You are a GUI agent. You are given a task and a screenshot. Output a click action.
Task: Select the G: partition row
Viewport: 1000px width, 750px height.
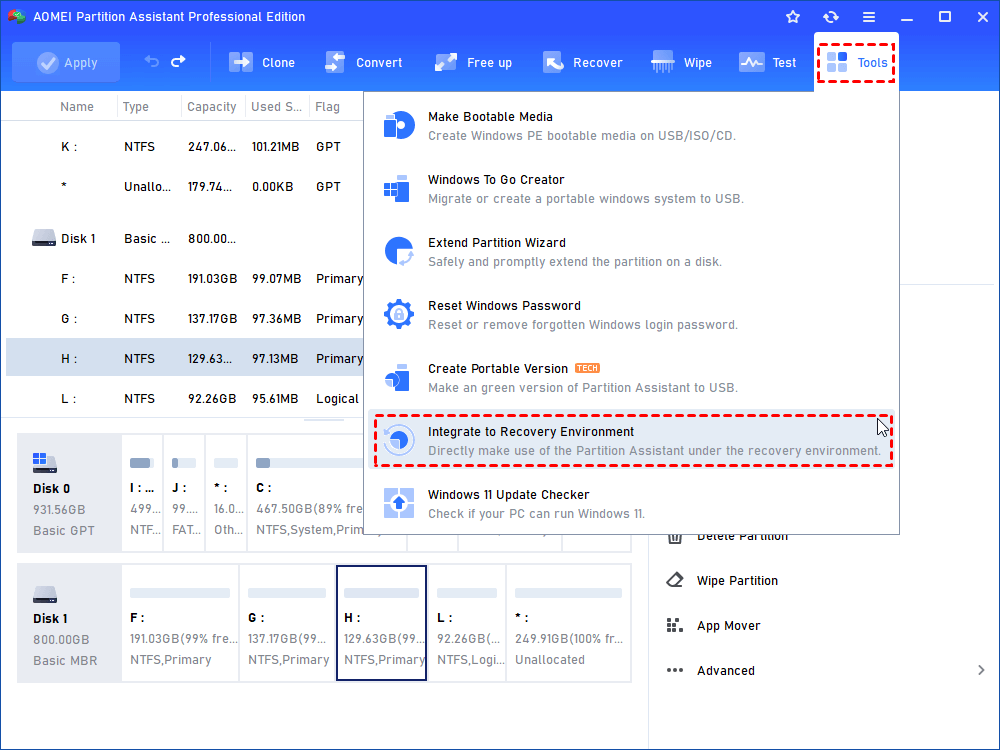tap(185, 318)
